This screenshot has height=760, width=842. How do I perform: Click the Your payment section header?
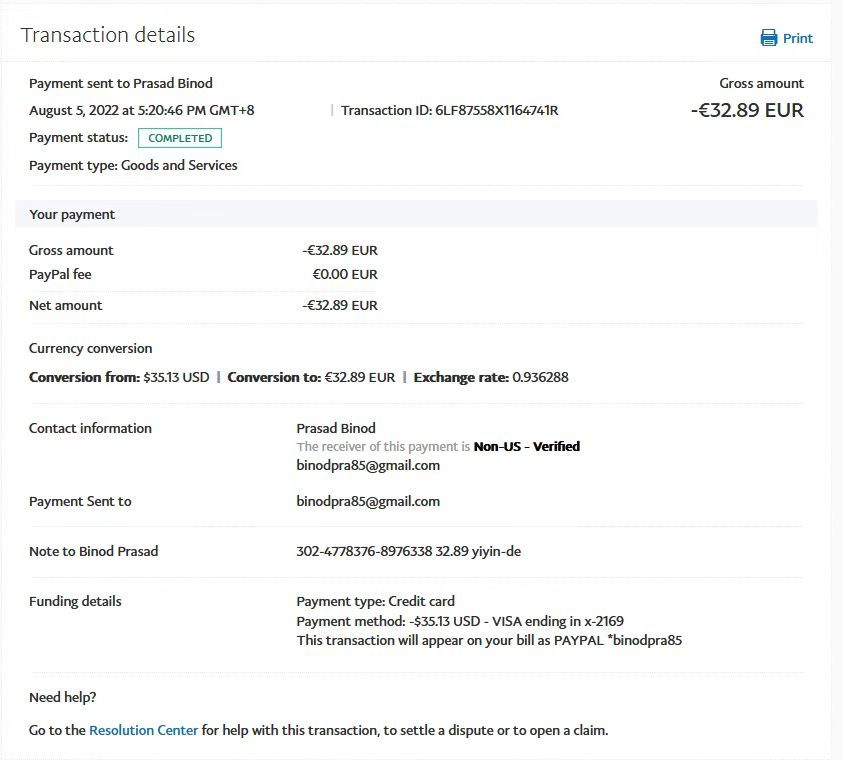(72, 214)
